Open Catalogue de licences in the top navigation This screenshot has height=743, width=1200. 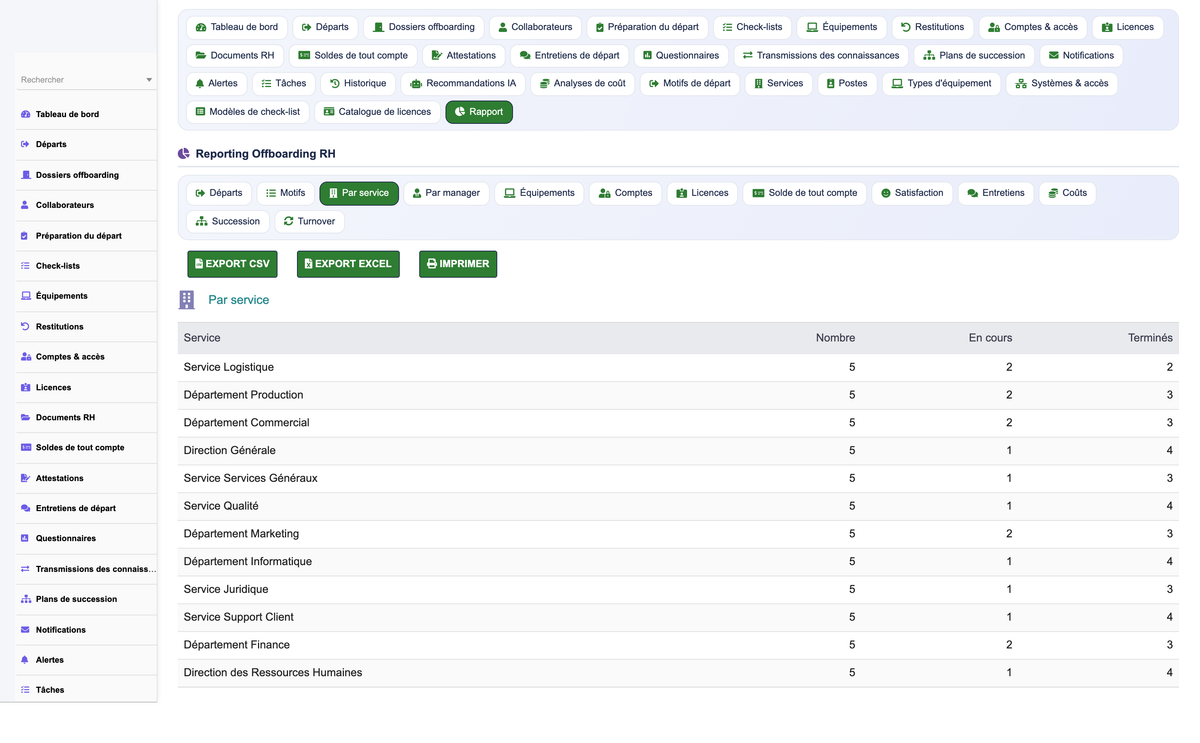tap(377, 112)
